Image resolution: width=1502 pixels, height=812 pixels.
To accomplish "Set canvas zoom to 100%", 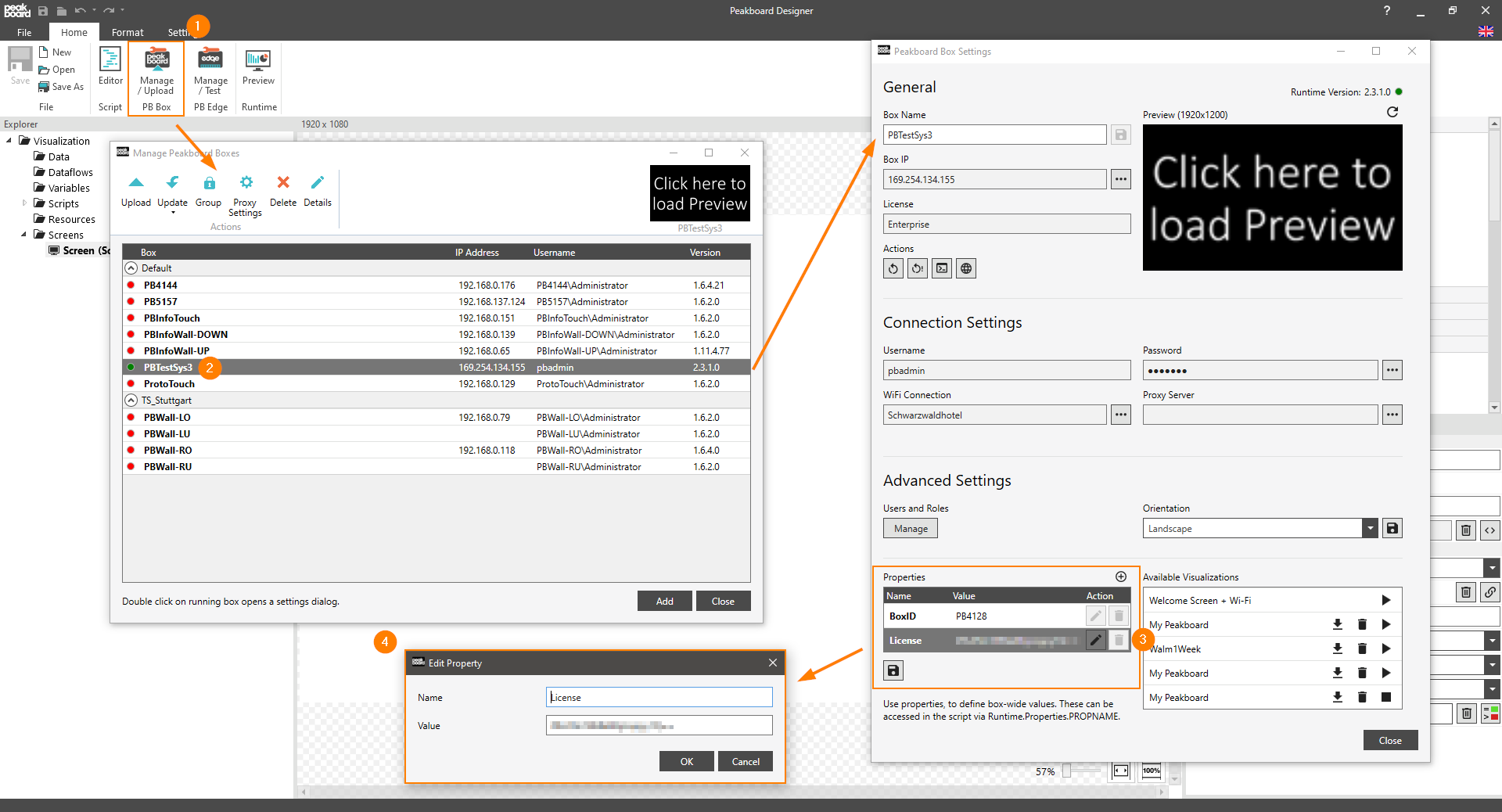I will point(1152,771).
